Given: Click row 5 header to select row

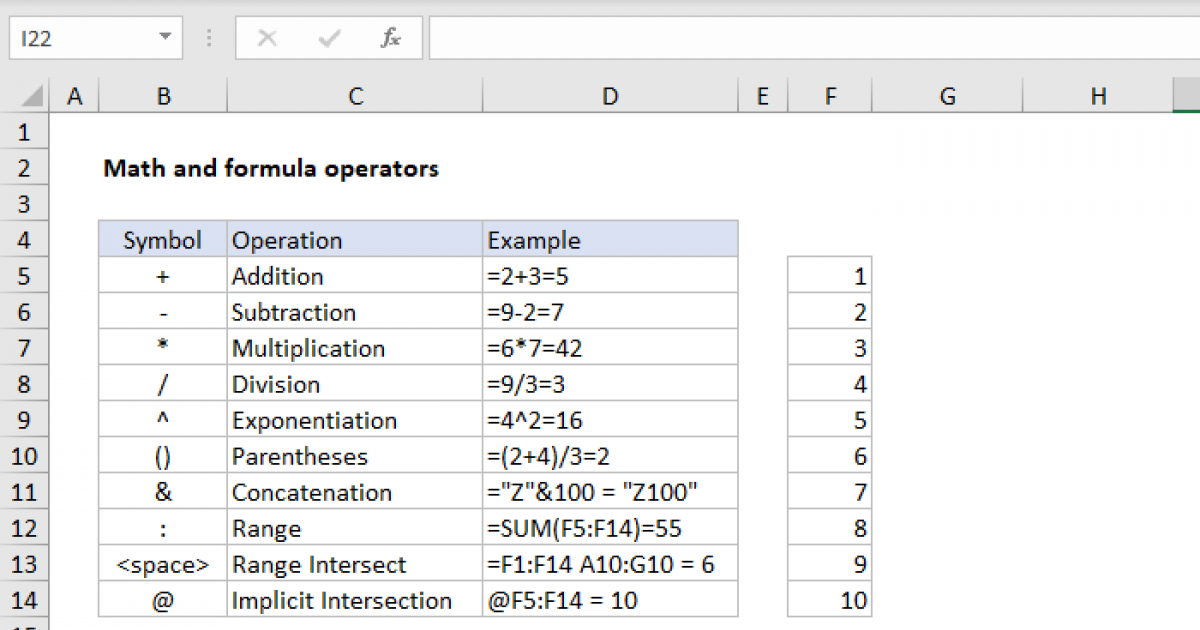Looking at the screenshot, I should (25, 275).
